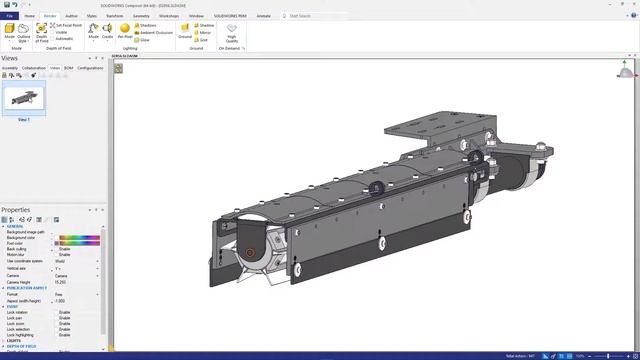
Task: Adjust the zoom slider in status bar
Action: pos(608,356)
